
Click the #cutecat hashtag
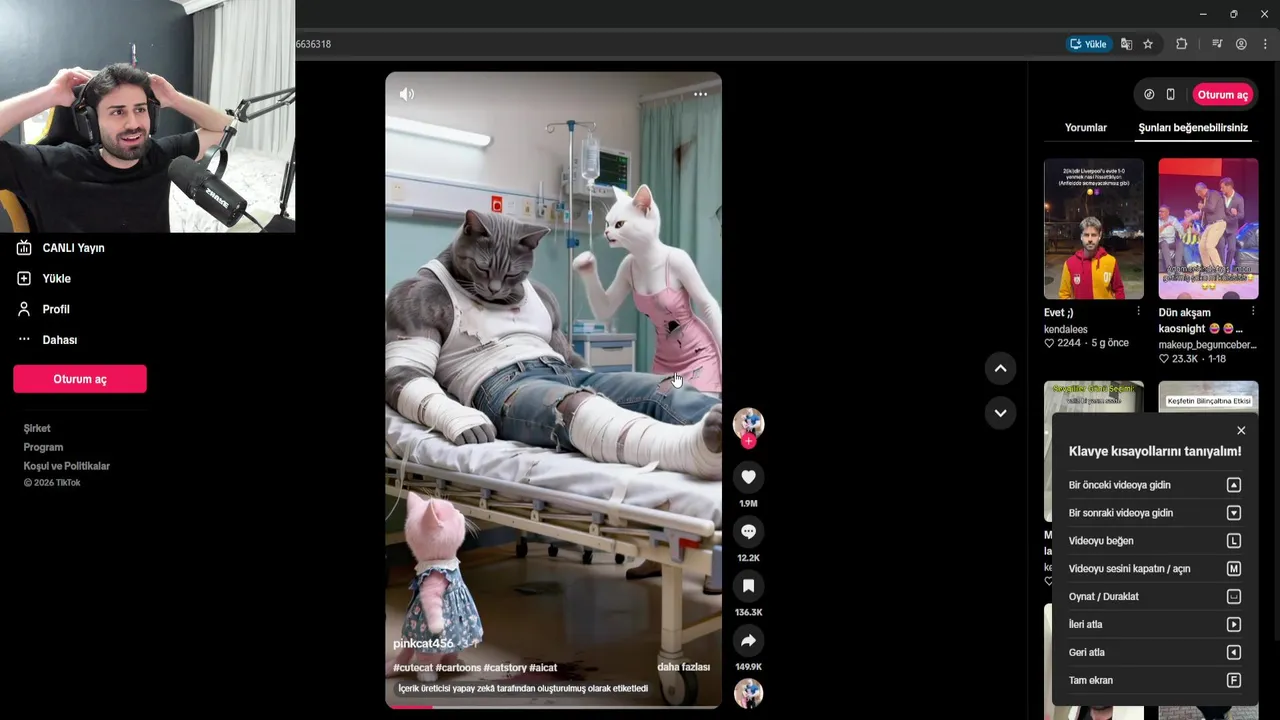(x=413, y=668)
